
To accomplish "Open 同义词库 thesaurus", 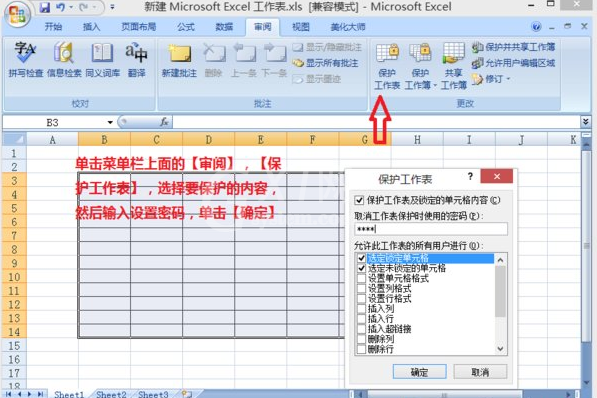I will coord(102,59).
